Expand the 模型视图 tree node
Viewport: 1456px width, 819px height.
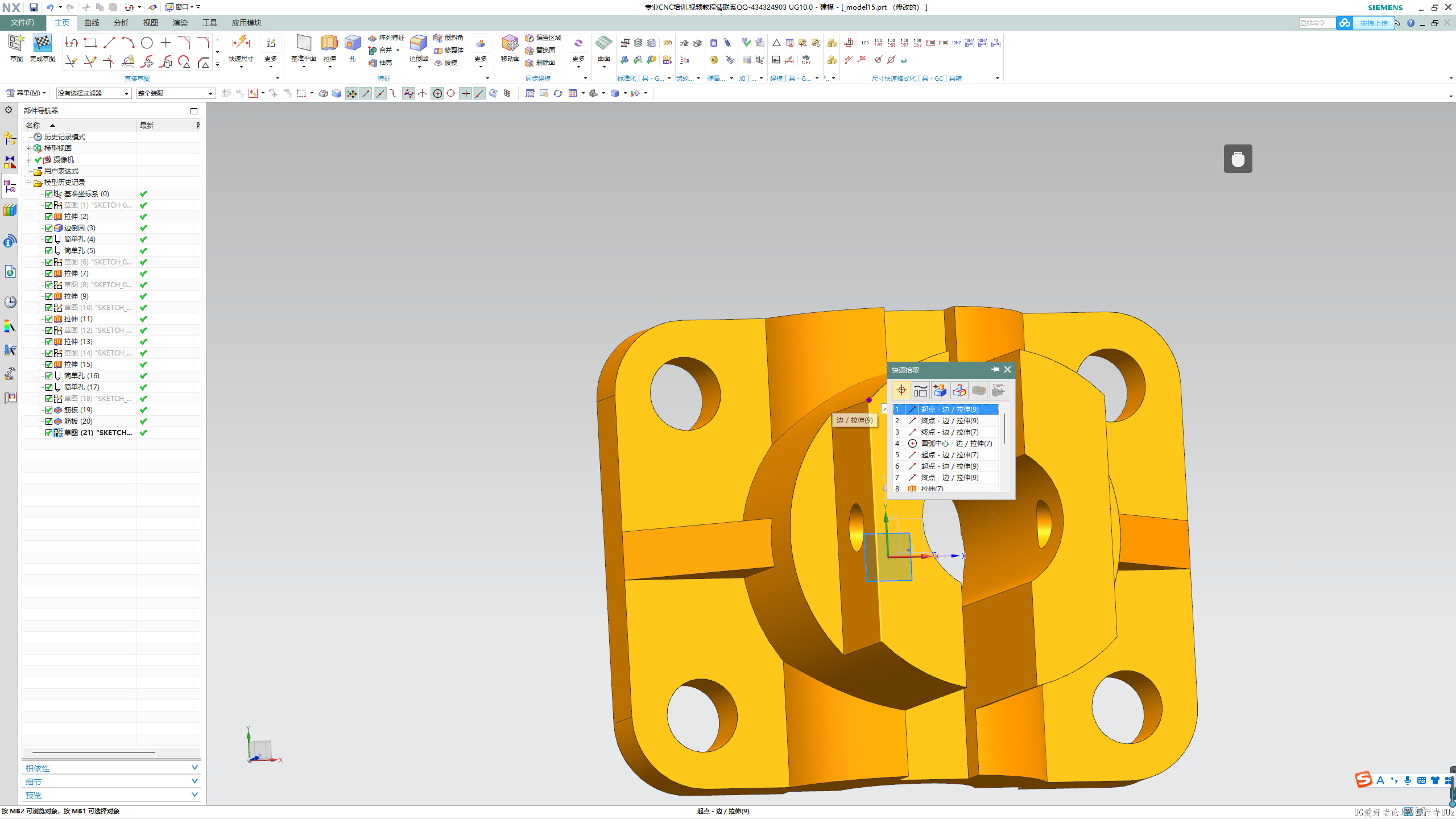coord(28,148)
